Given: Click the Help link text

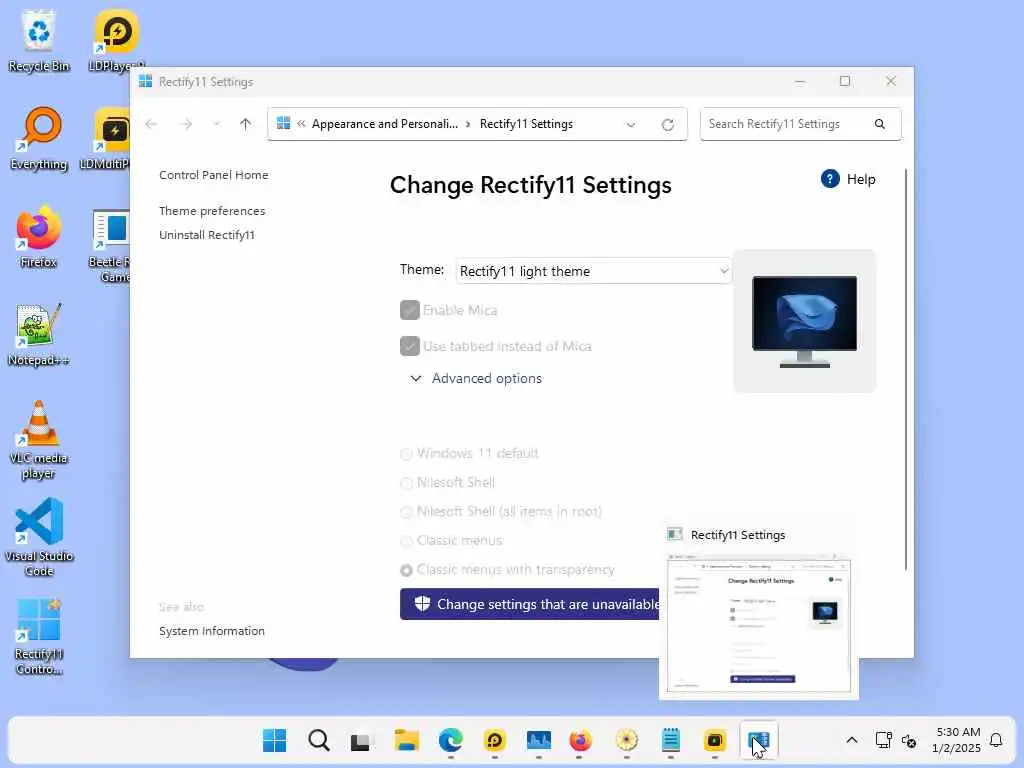Looking at the screenshot, I should pyautogui.click(x=861, y=180).
